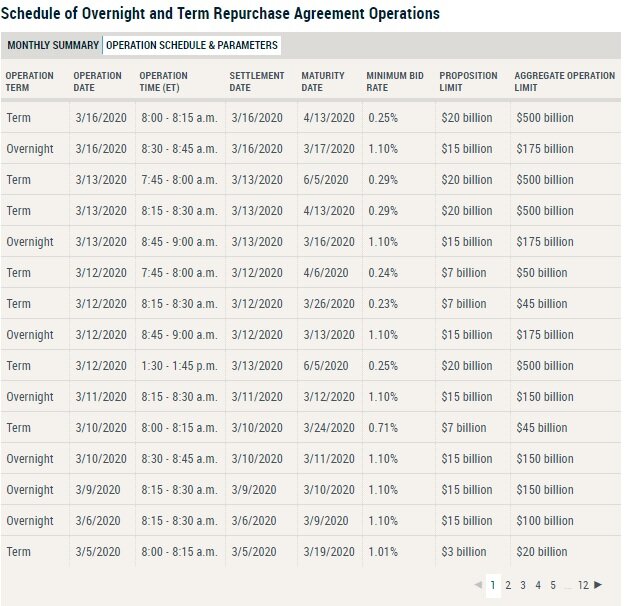Viewport: 626px width, 606px height.
Task: Select current page 1 in pagination
Action: pyautogui.click(x=493, y=585)
